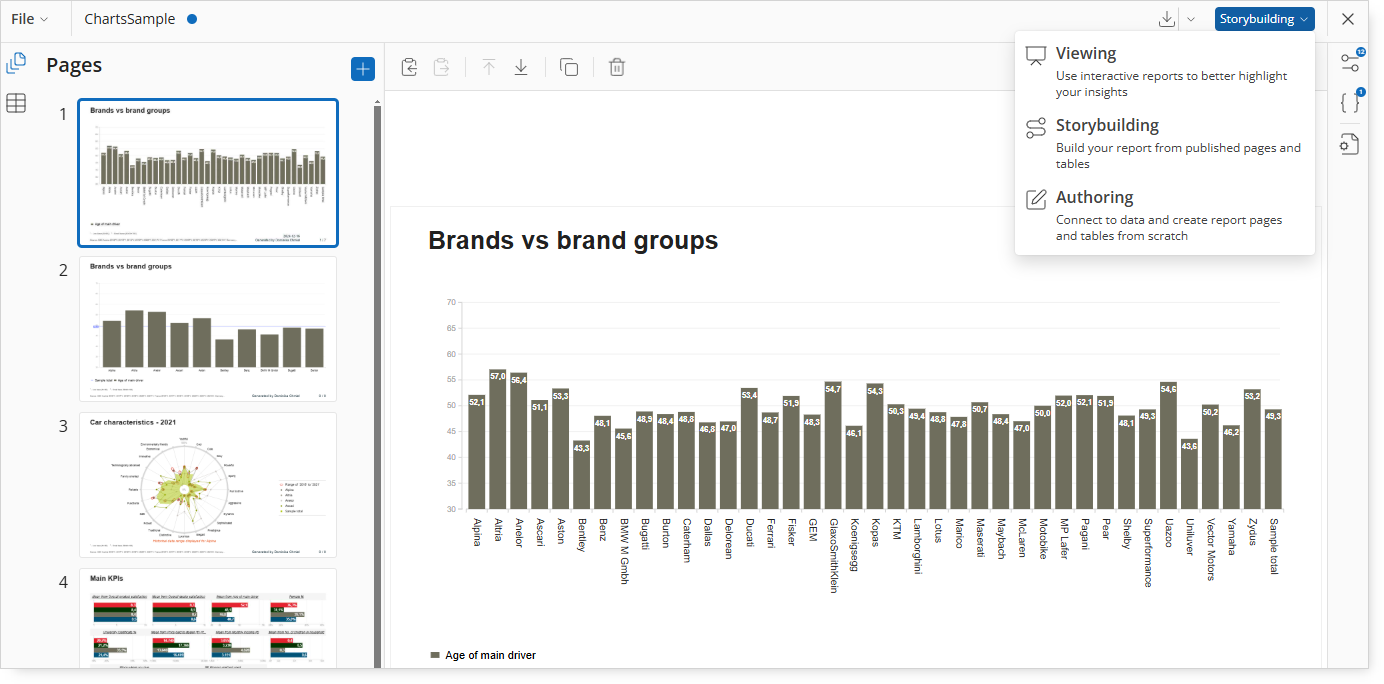Open the Pages panel from left sidebar
Image resolution: width=1384 pixels, height=684 pixels.
pos(16,64)
